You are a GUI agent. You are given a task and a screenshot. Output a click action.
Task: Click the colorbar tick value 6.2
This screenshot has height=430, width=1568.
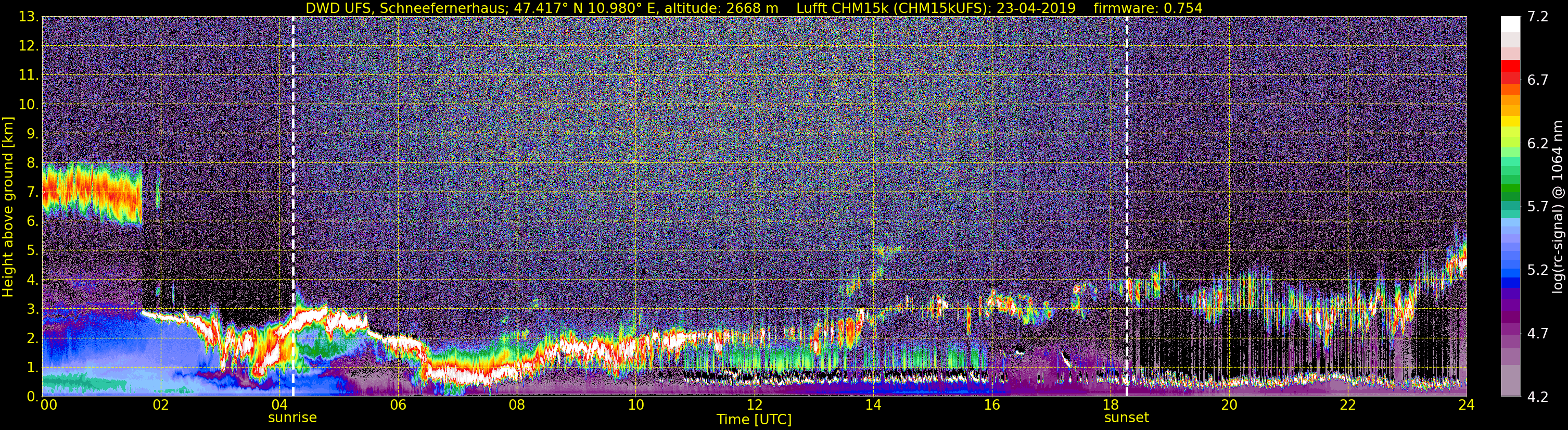[1538, 143]
